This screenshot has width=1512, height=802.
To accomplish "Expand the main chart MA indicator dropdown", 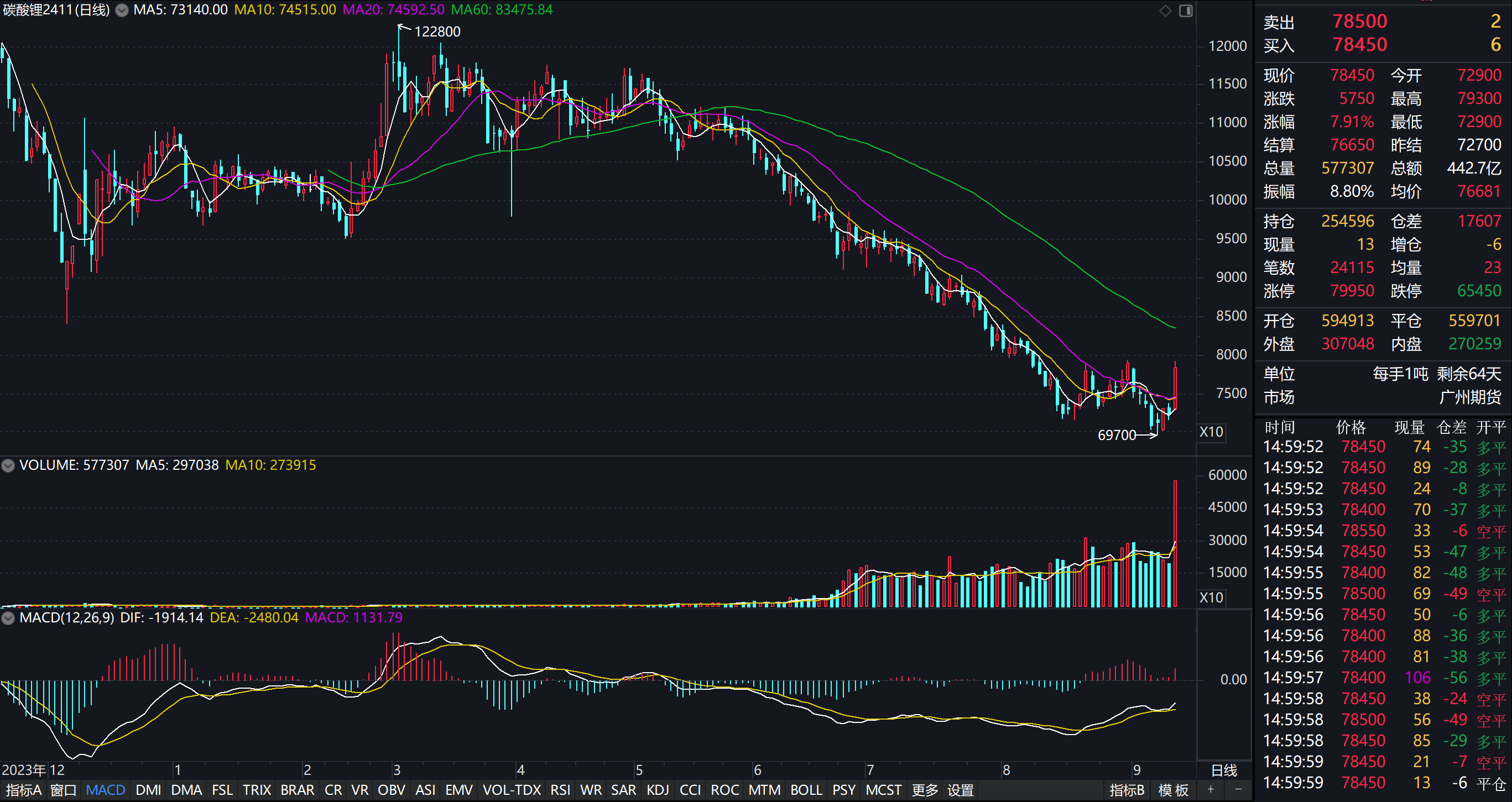I will 122,10.
